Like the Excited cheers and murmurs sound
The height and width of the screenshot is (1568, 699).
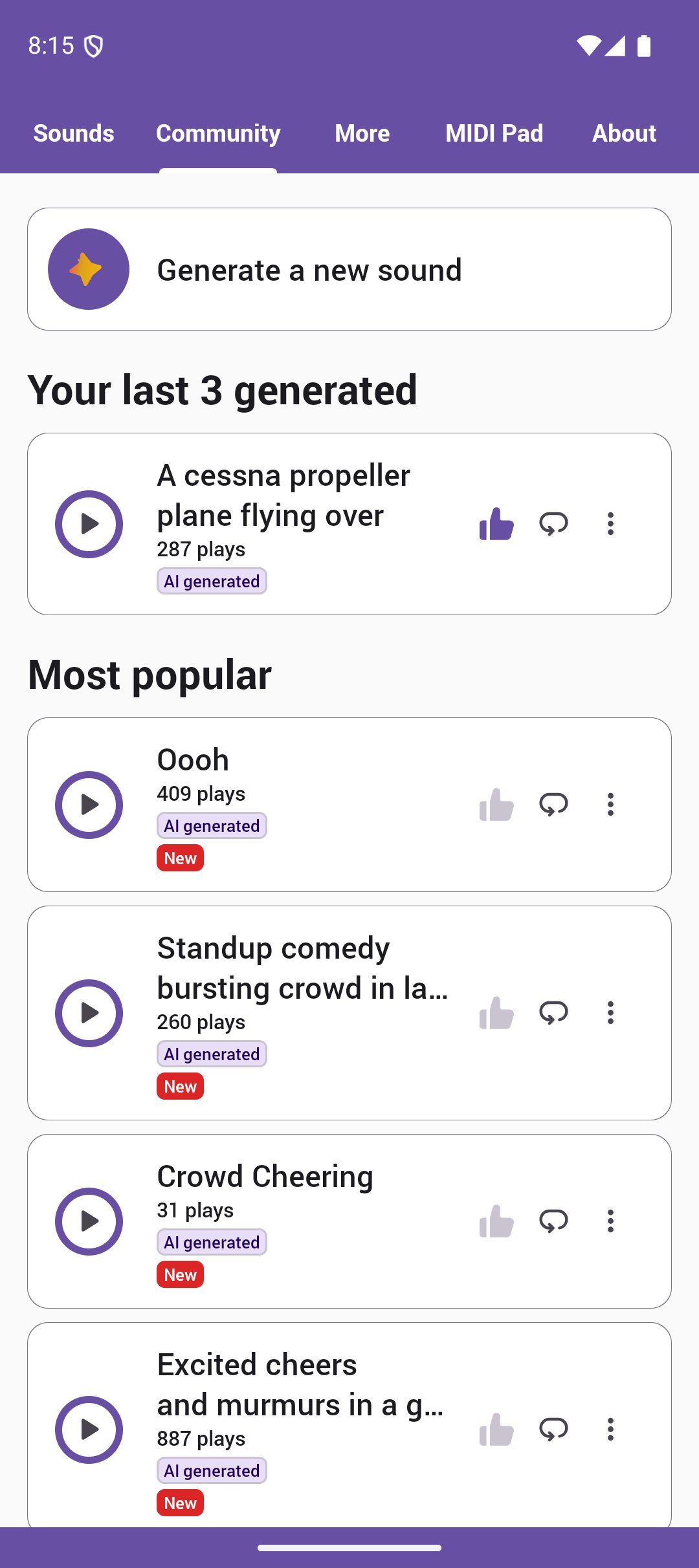coord(496,1429)
